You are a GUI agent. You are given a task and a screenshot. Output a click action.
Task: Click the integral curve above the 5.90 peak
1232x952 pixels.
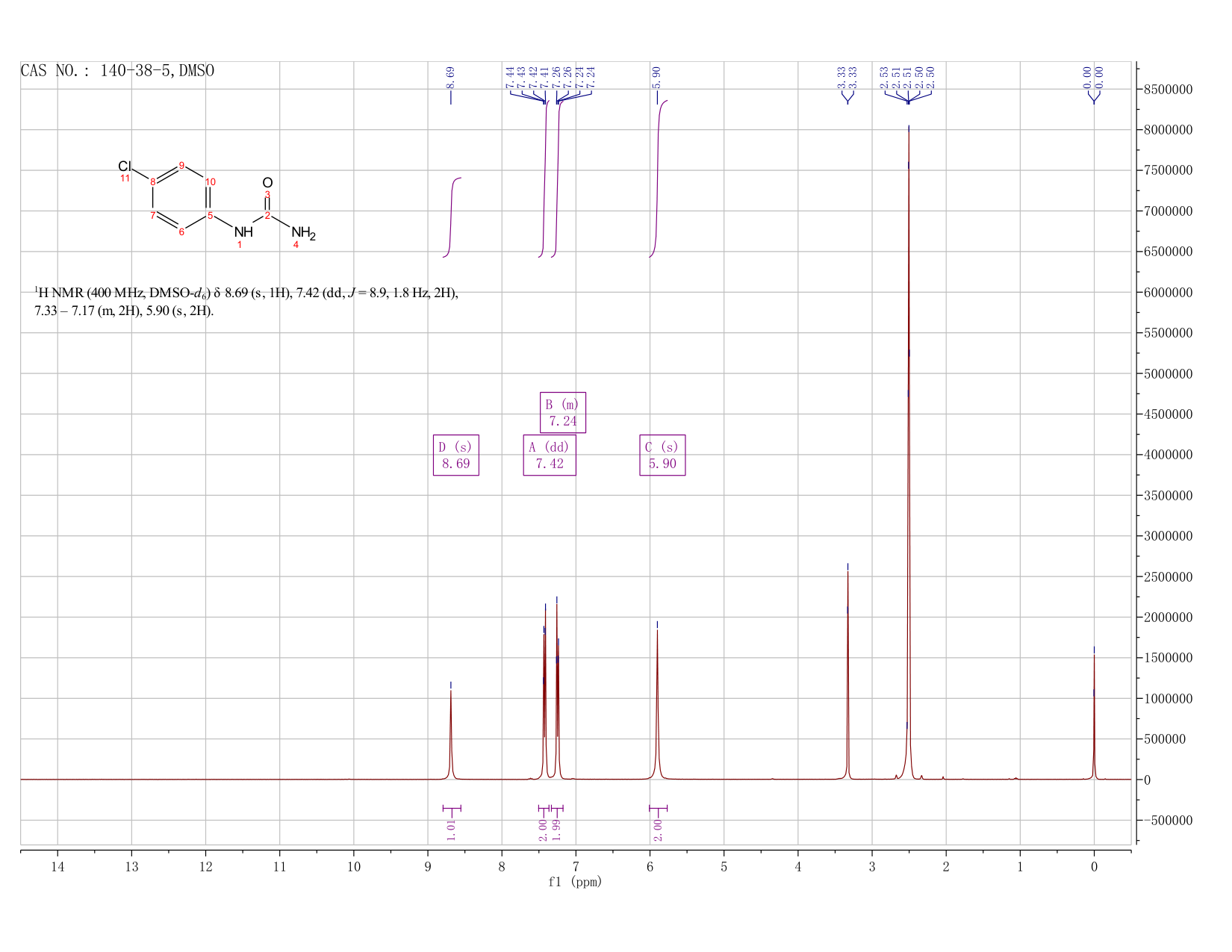tap(658, 178)
